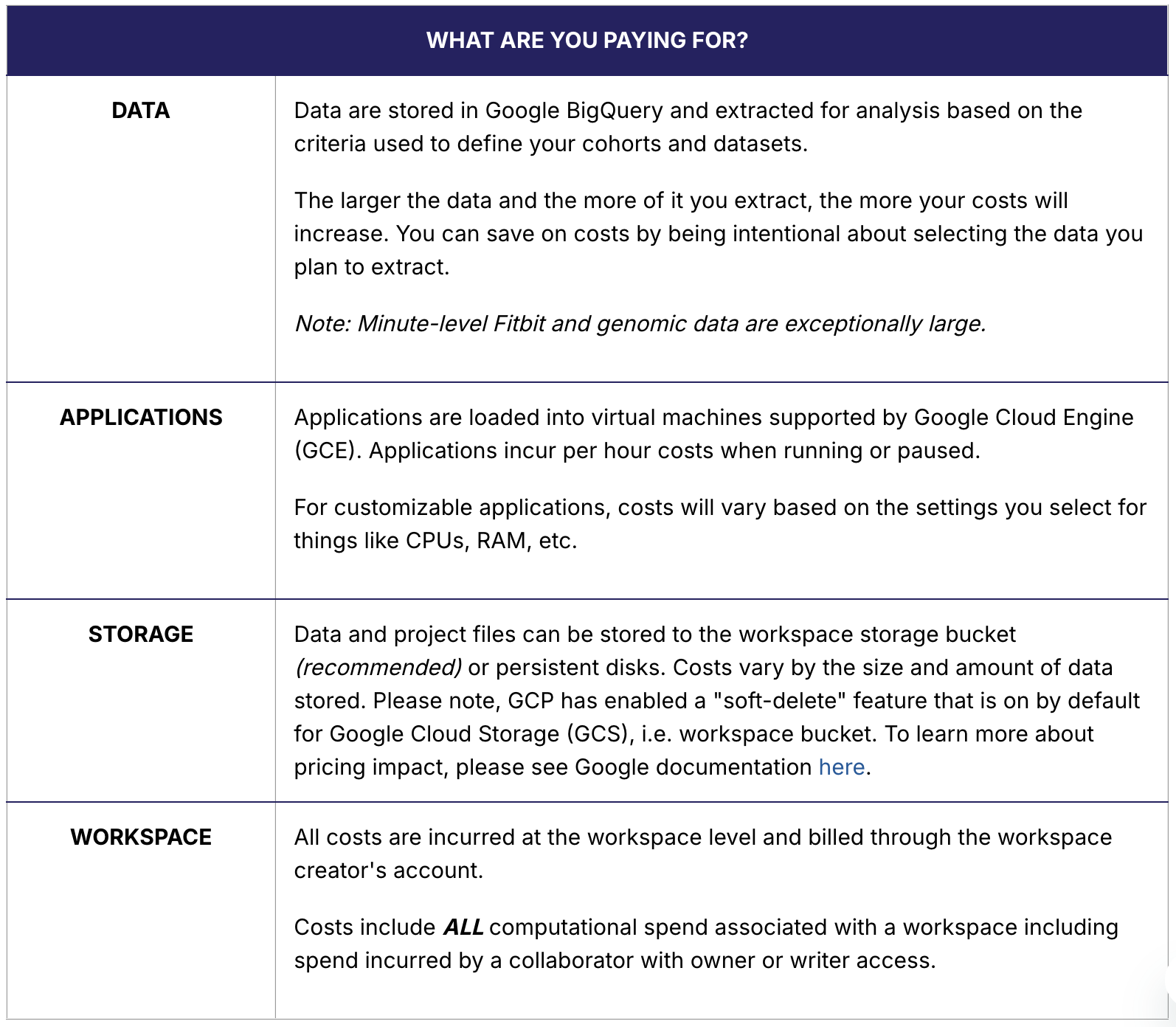The height and width of the screenshot is (1027, 1176).
Task: Click the bold italic "ALL" word
Action: point(463,927)
